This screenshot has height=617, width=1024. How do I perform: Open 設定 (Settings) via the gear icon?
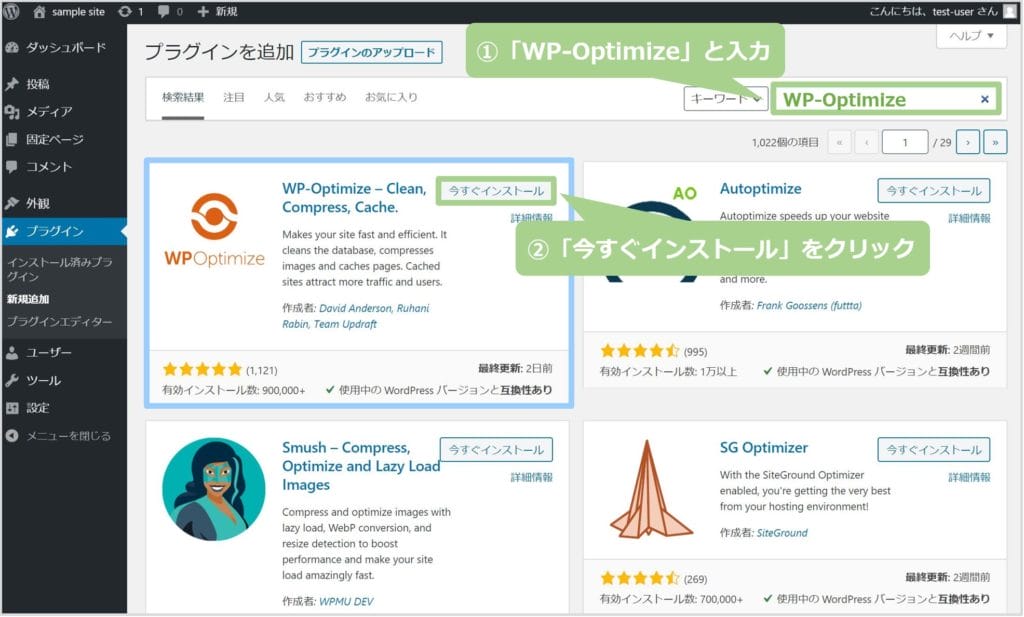(14, 409)
